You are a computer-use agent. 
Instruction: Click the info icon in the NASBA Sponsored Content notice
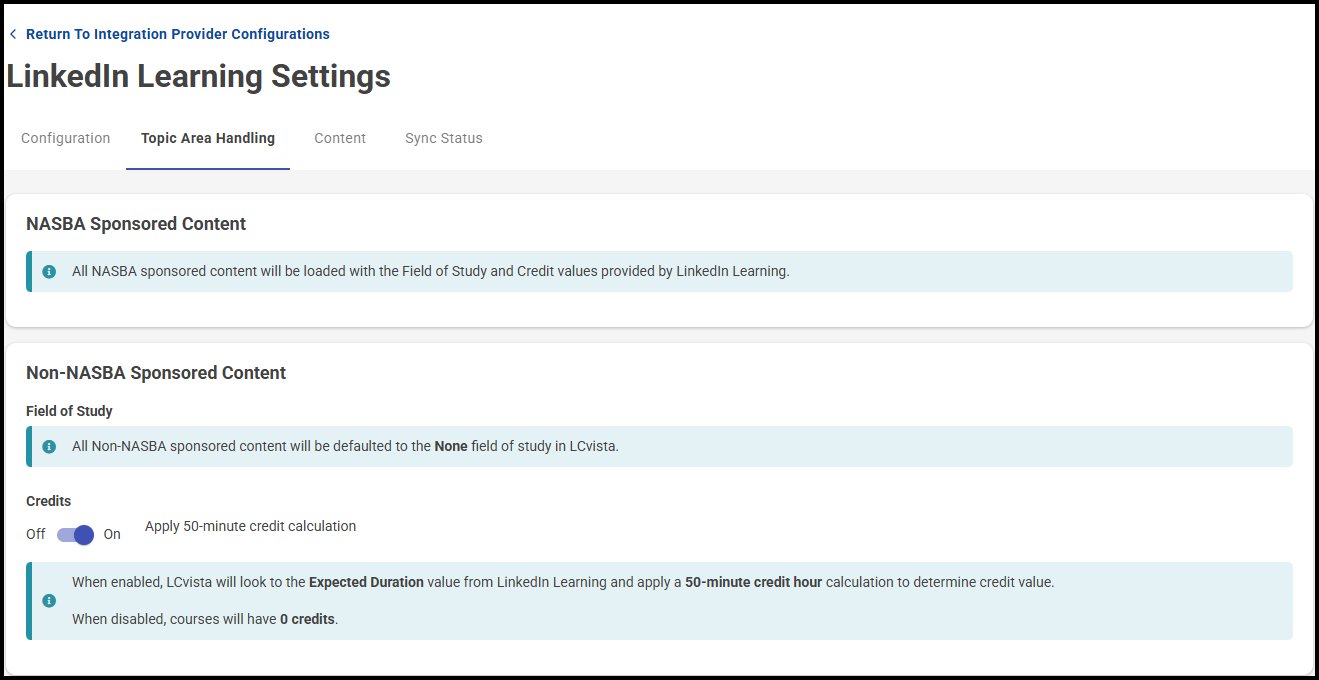49,272
